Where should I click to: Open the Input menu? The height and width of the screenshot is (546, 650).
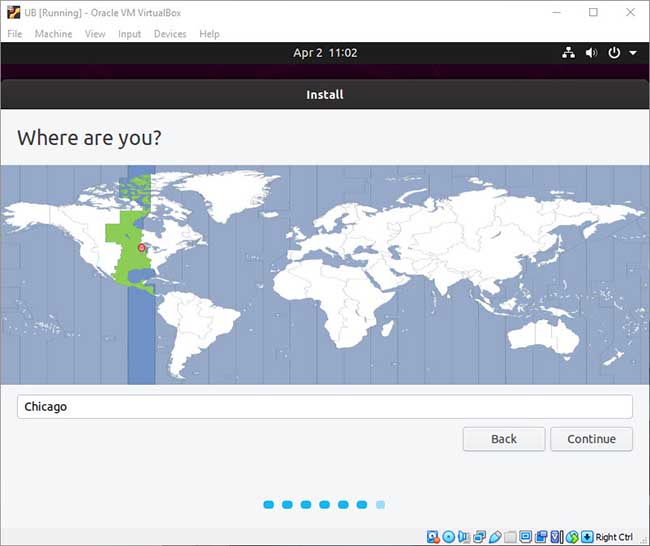click(129, 34)
